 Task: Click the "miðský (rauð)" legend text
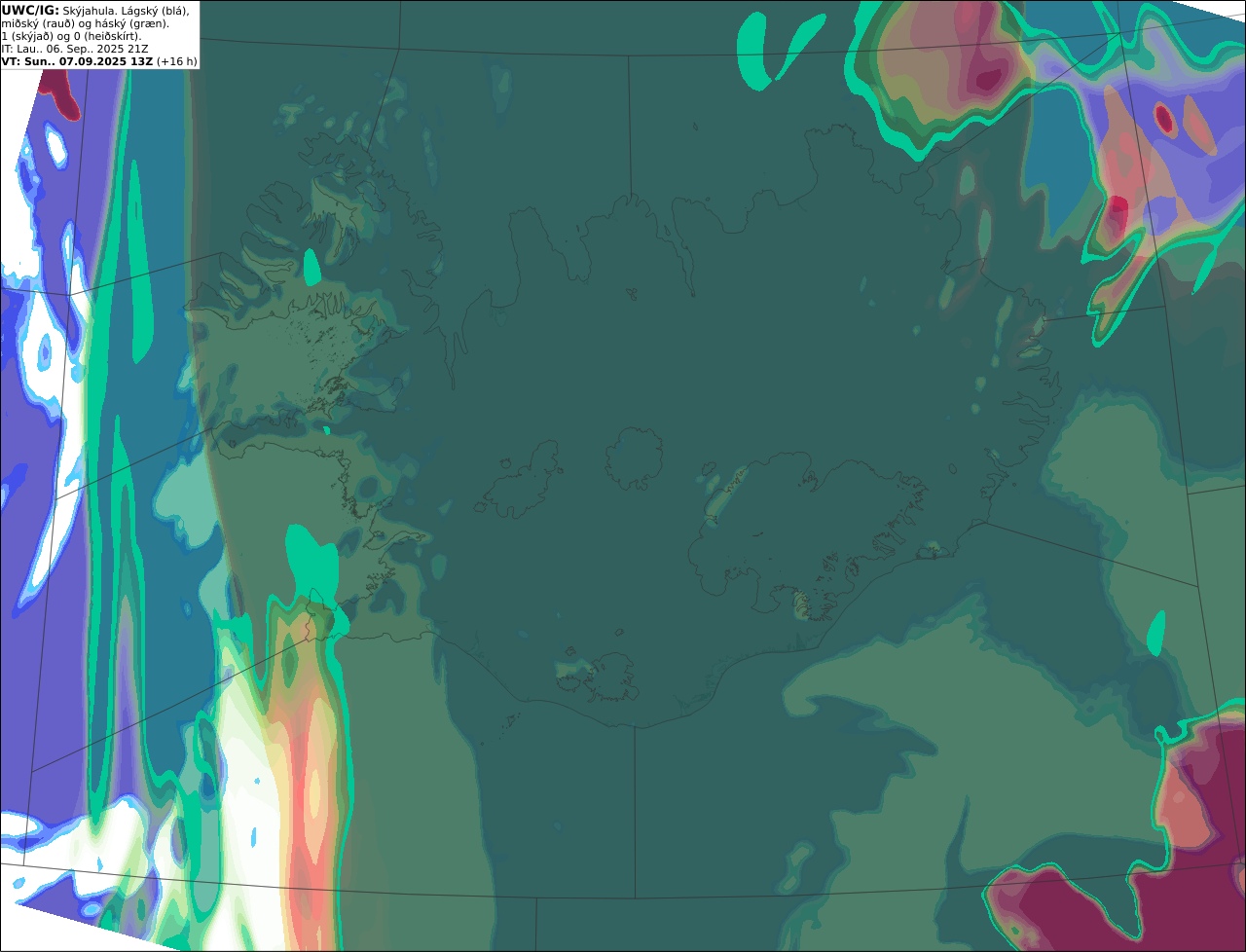point(38,24)
